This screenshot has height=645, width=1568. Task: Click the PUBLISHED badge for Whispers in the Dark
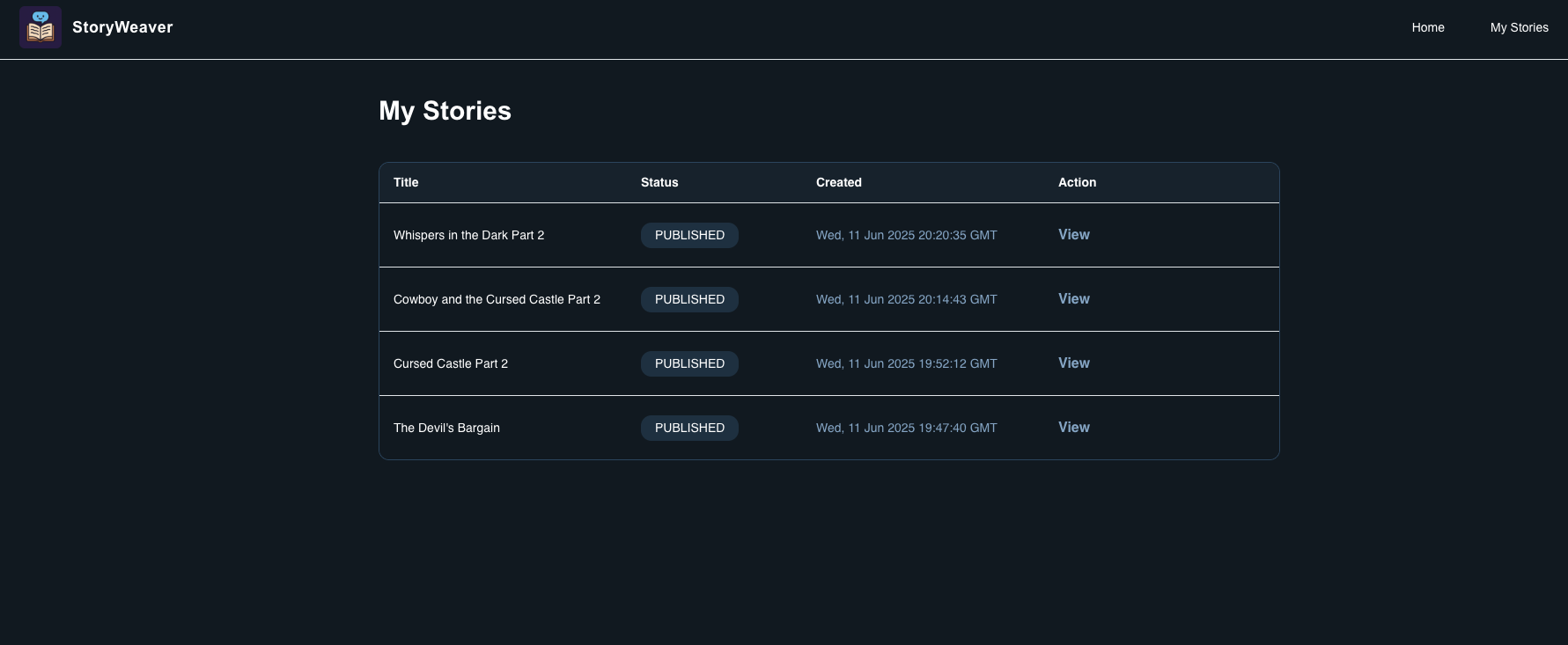click(689, 235)
